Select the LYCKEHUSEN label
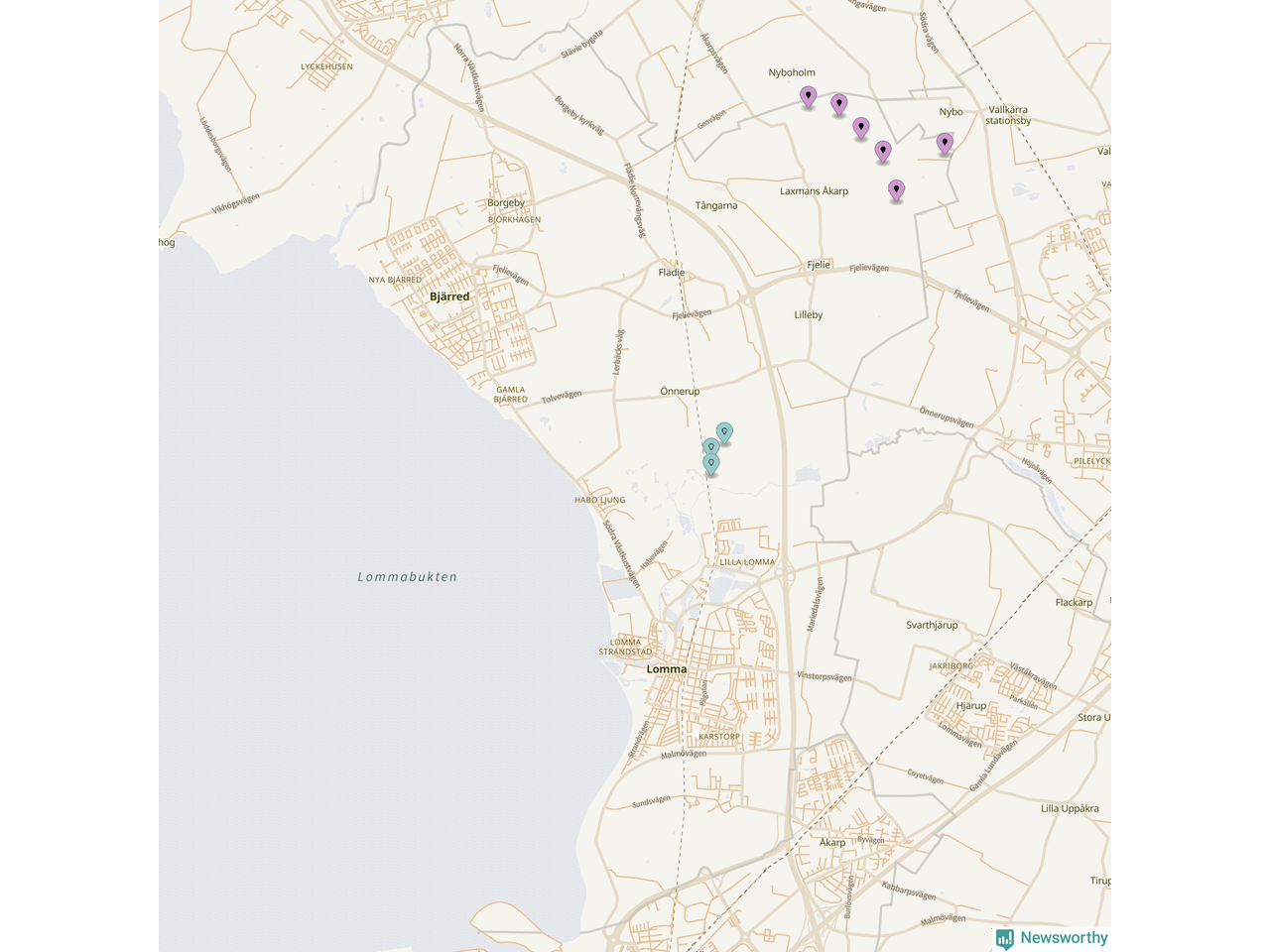Image resolution: width=1270 pixels, height=952 pixels. [326, 67]
